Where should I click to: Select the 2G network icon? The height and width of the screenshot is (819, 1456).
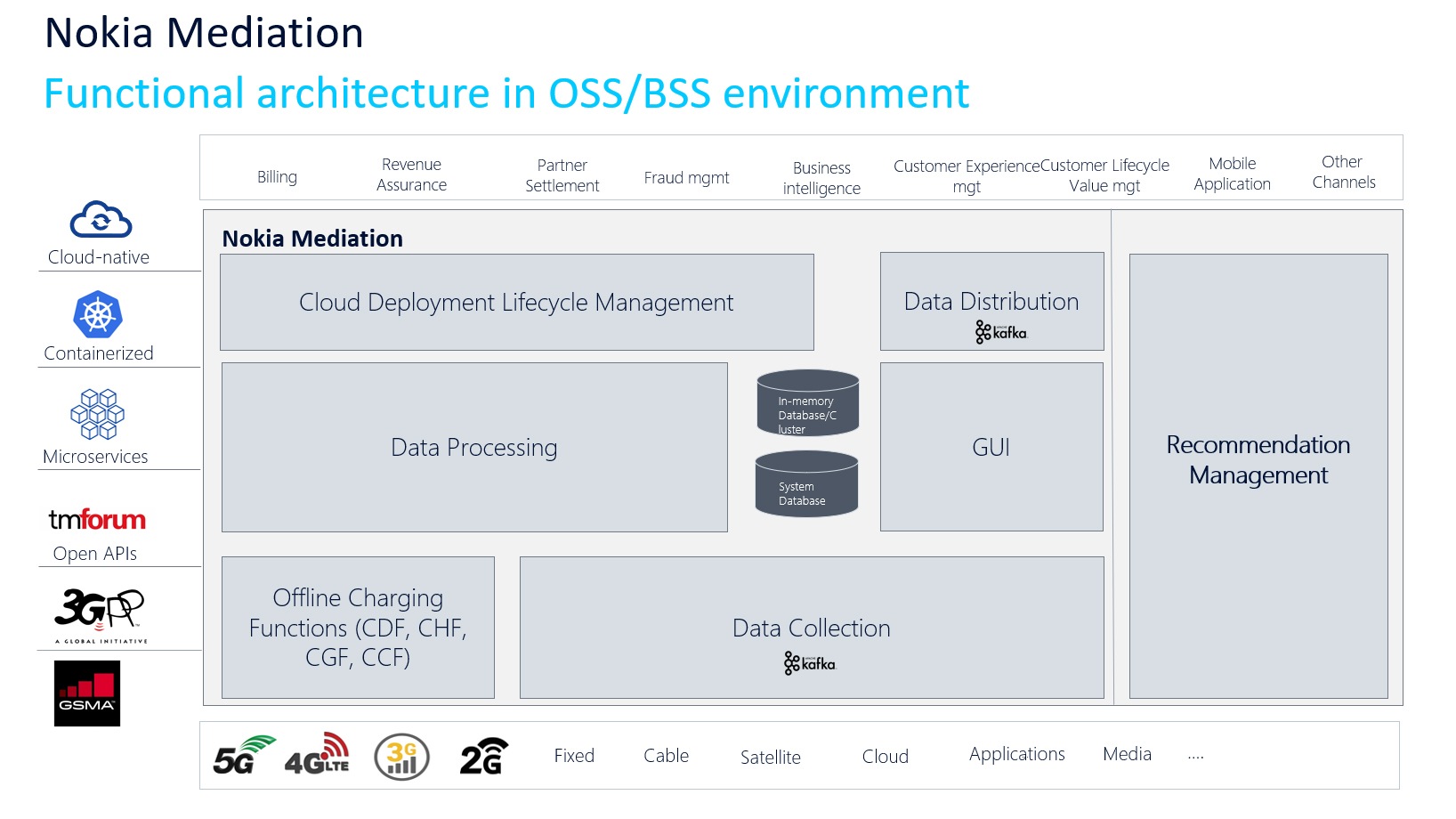483,756
